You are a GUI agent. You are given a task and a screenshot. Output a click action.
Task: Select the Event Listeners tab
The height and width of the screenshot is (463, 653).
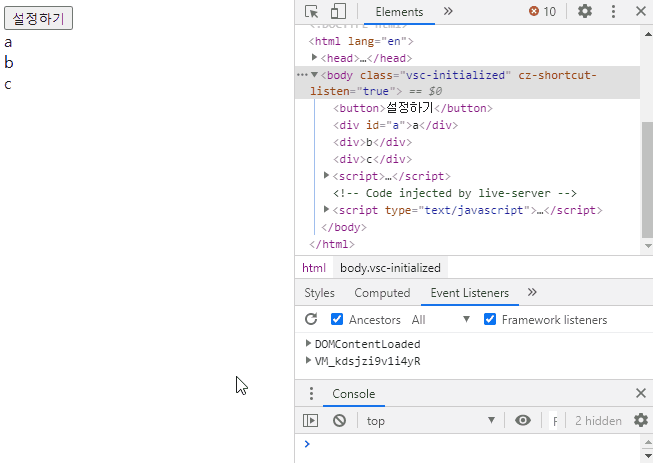(470, 293)
